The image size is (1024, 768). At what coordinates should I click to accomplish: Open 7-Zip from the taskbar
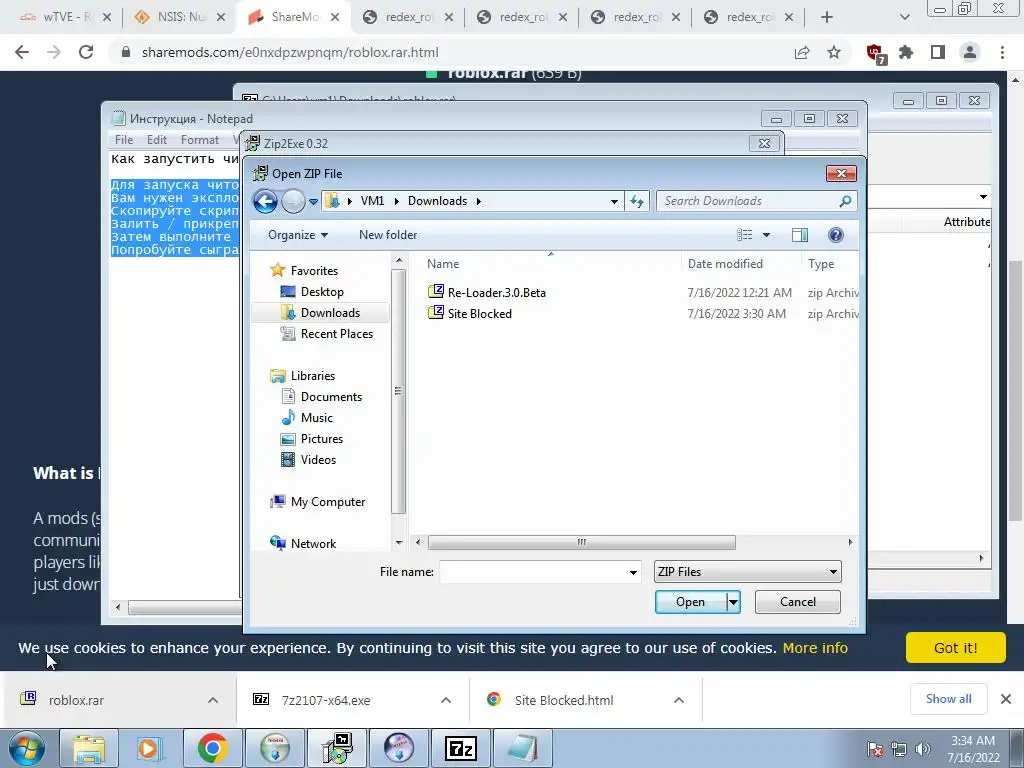(460, 748)
